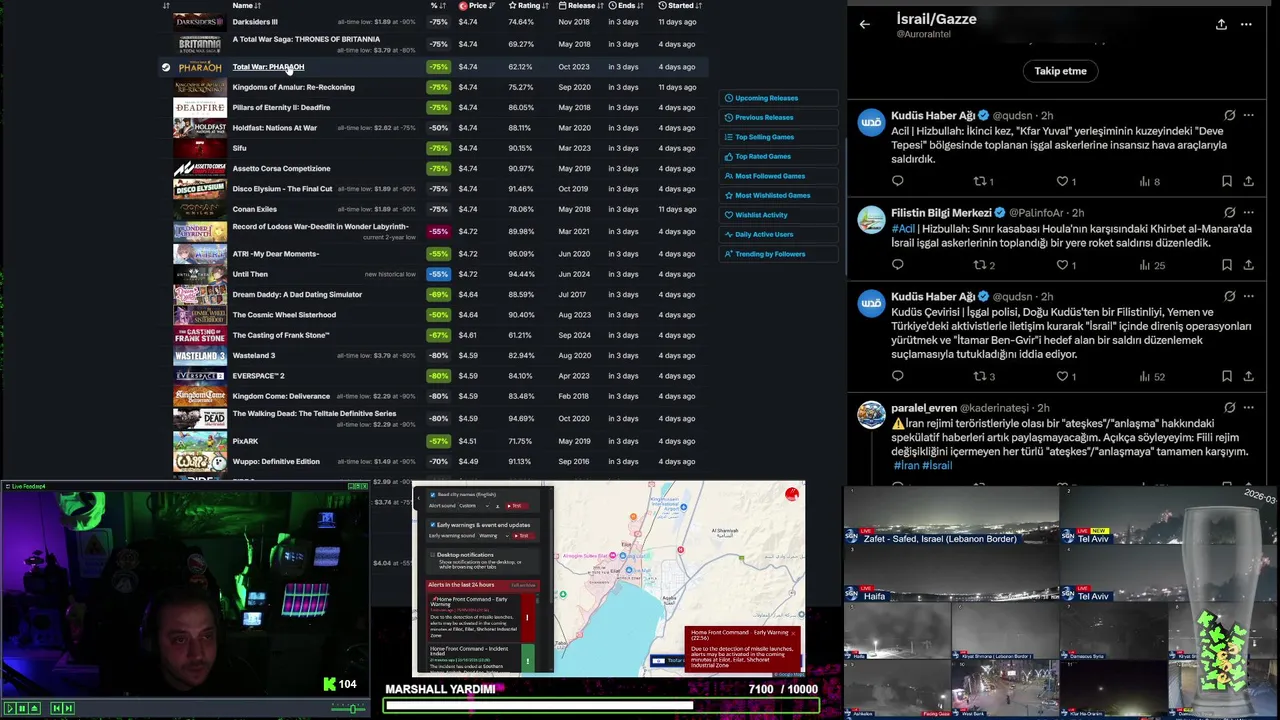1280x720 pixels.
Task: Close the Early Warning popup on map
Action: pyautogui.click(x=793, y=632)
